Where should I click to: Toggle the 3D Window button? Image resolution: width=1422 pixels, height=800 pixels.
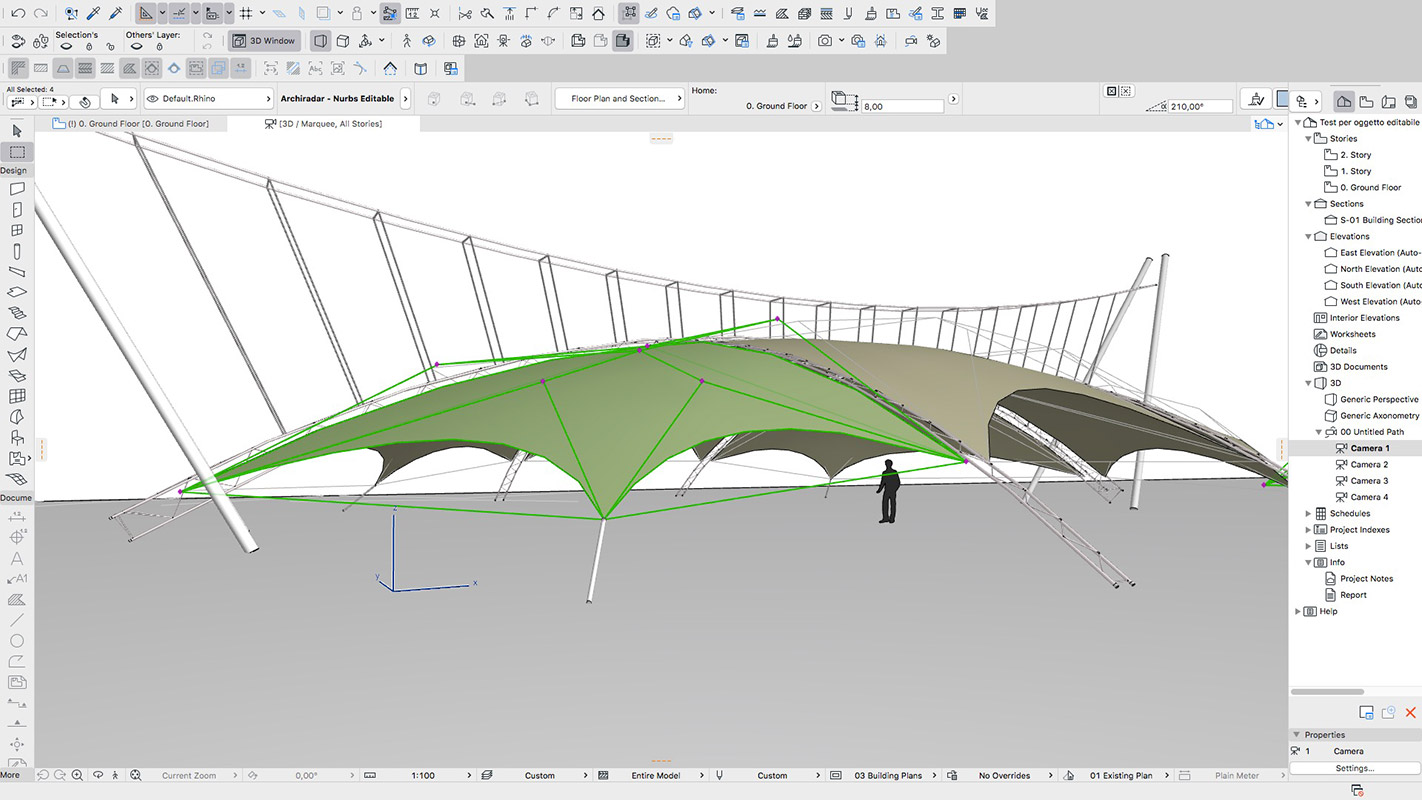tap(265, 41)
